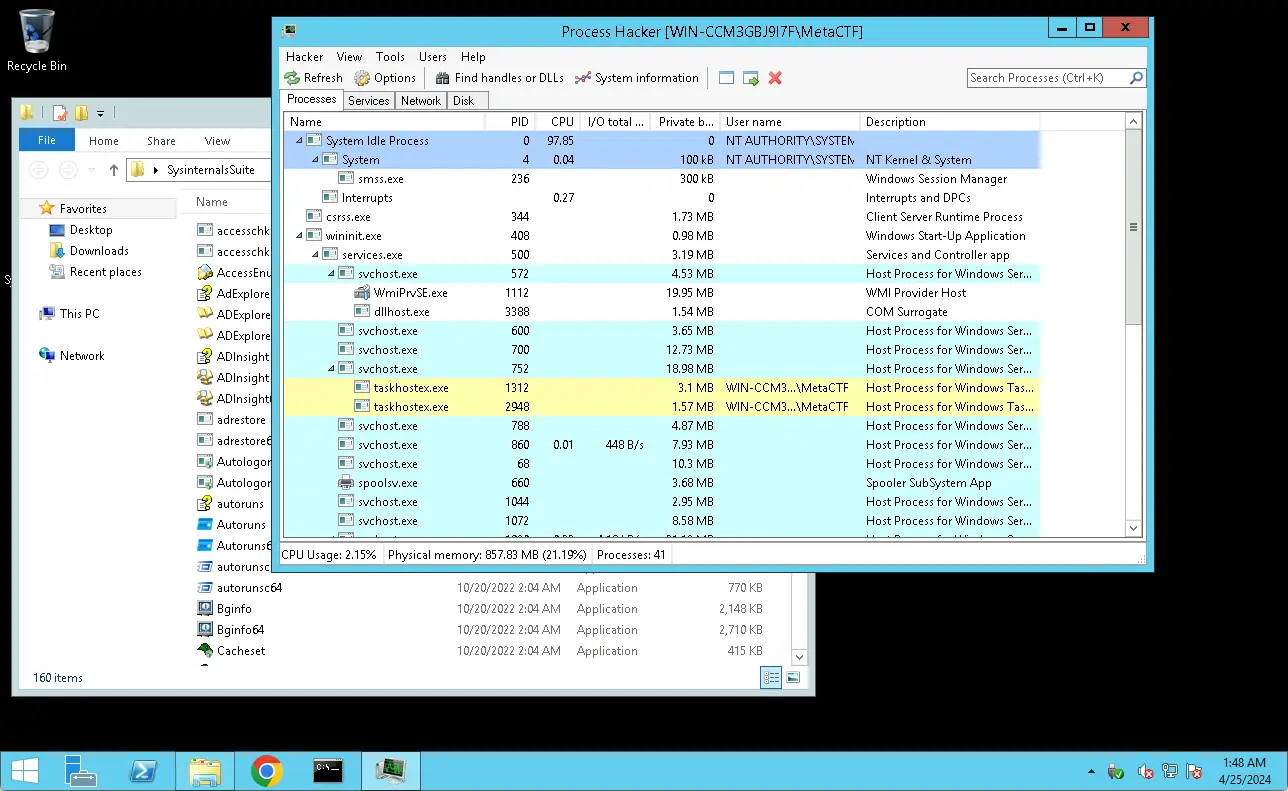Collapse svchost.exe PID 752 tree node
Image resolution: width=1288 pixels, height=791 pixels.
coord(330,369)
